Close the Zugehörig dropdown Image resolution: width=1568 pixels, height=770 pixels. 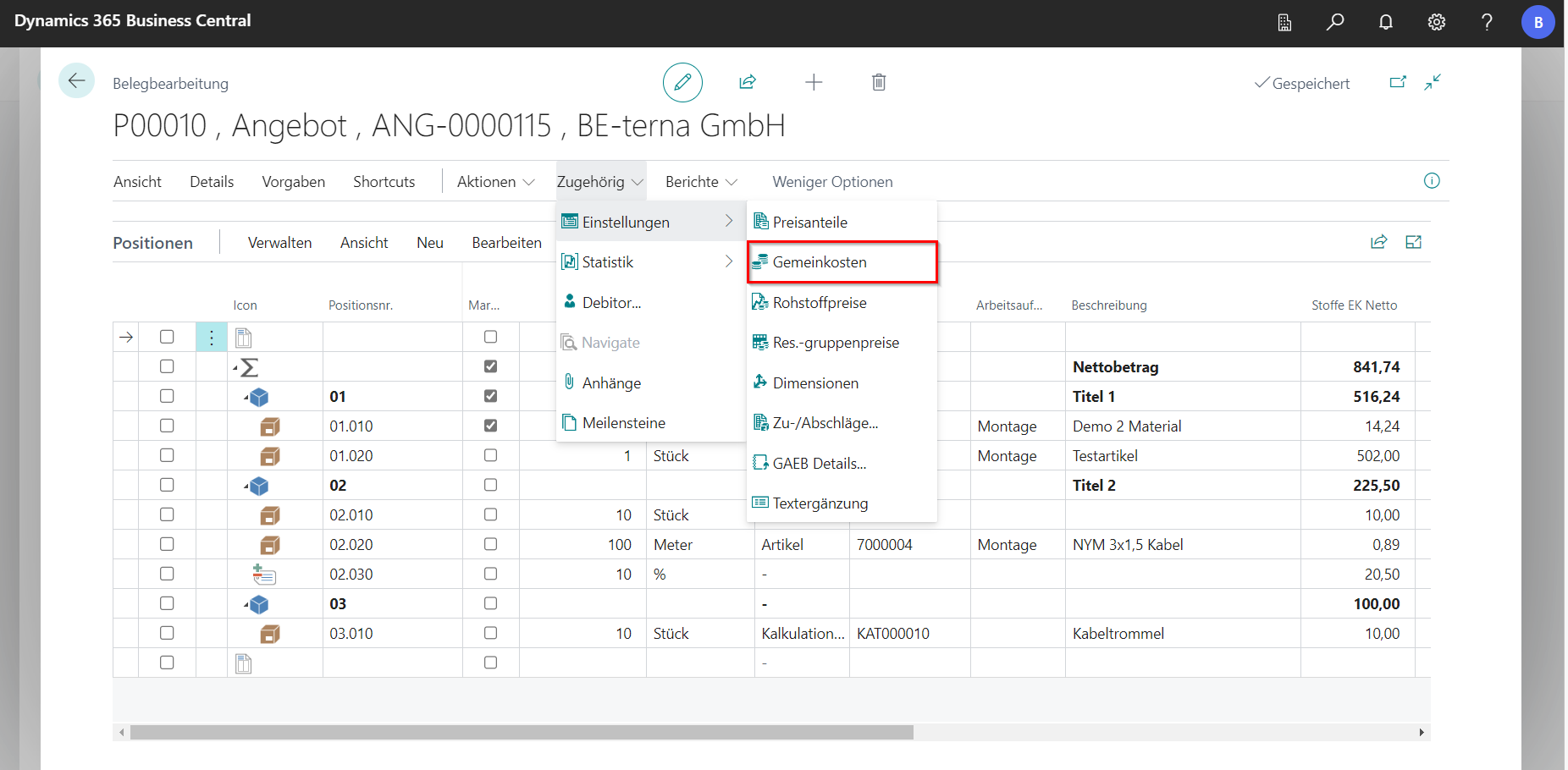click(x=600, y=182)
